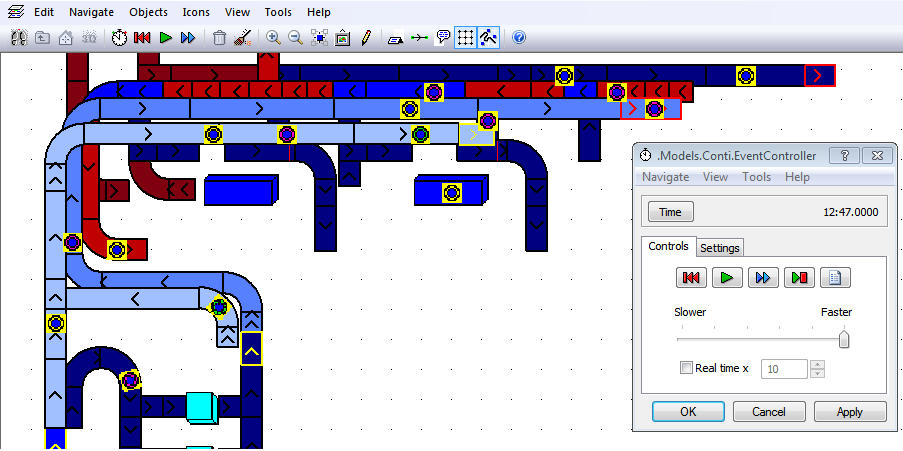The image size is (903, 451).
Task: Click the broom cleanup icon in toolbar
Action: click(242, 38)
